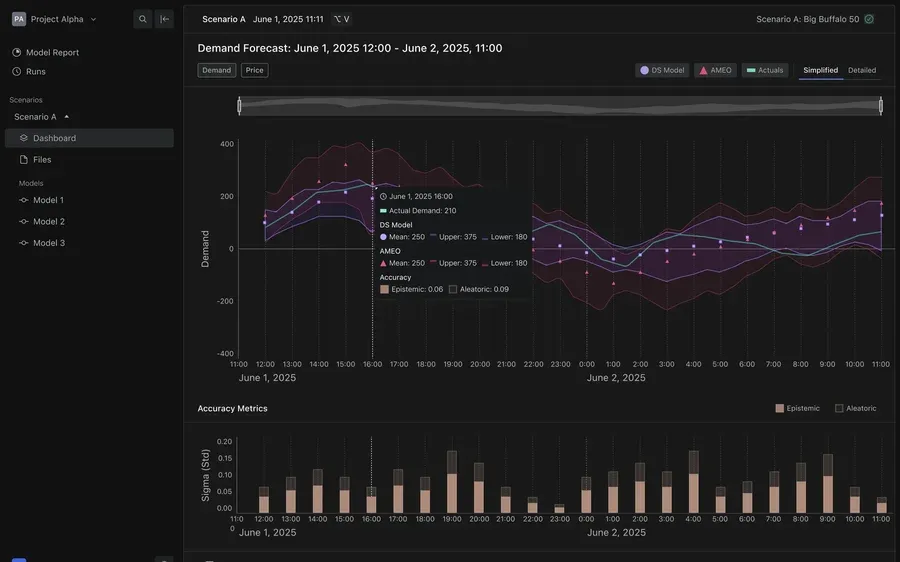Select Dashboard in the sidebar
The width and height of the screenshot is (900, 562).
pos(89,138)
